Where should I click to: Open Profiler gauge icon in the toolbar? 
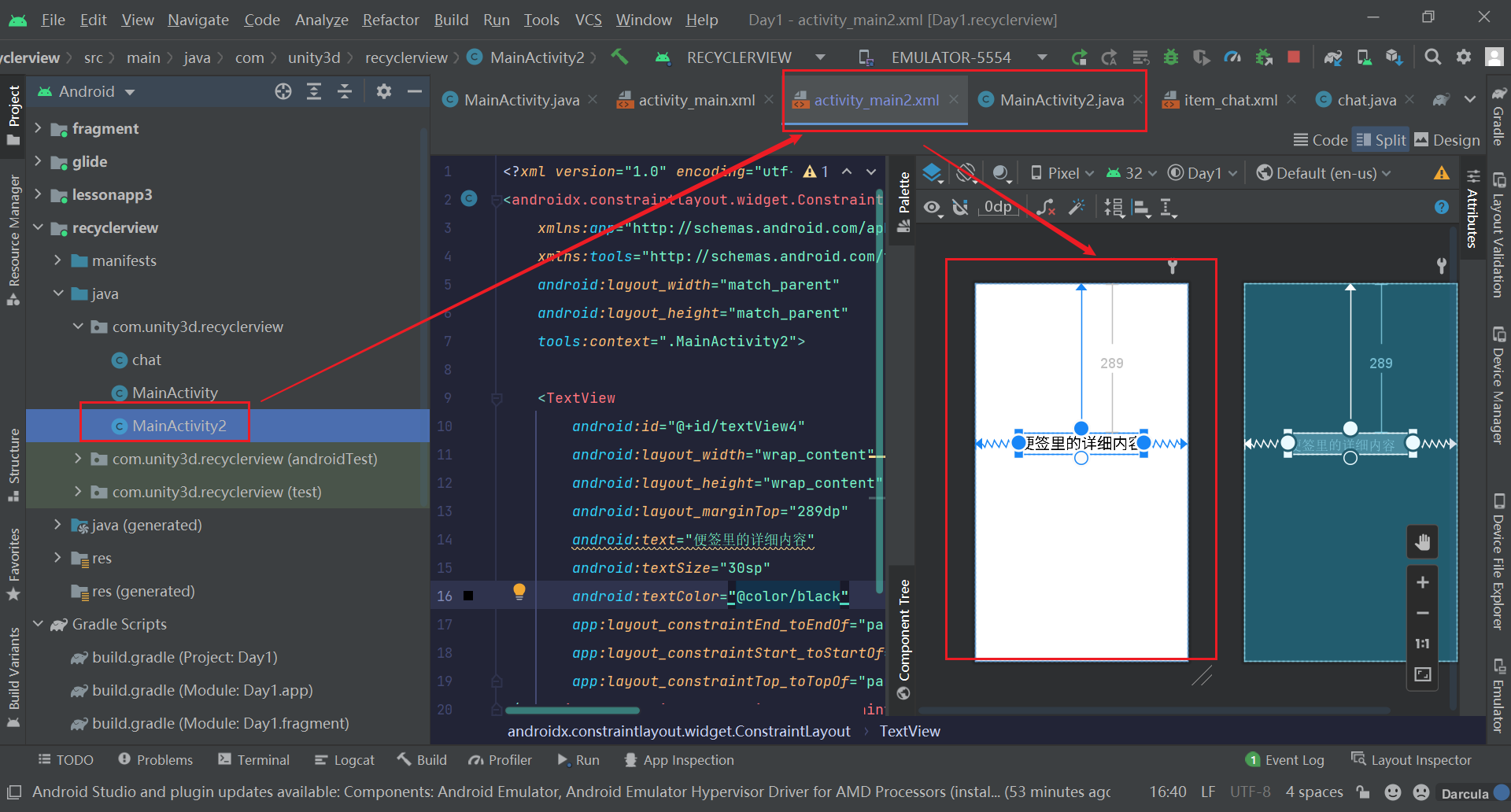pyautogui.click(x=1232, y=57)
